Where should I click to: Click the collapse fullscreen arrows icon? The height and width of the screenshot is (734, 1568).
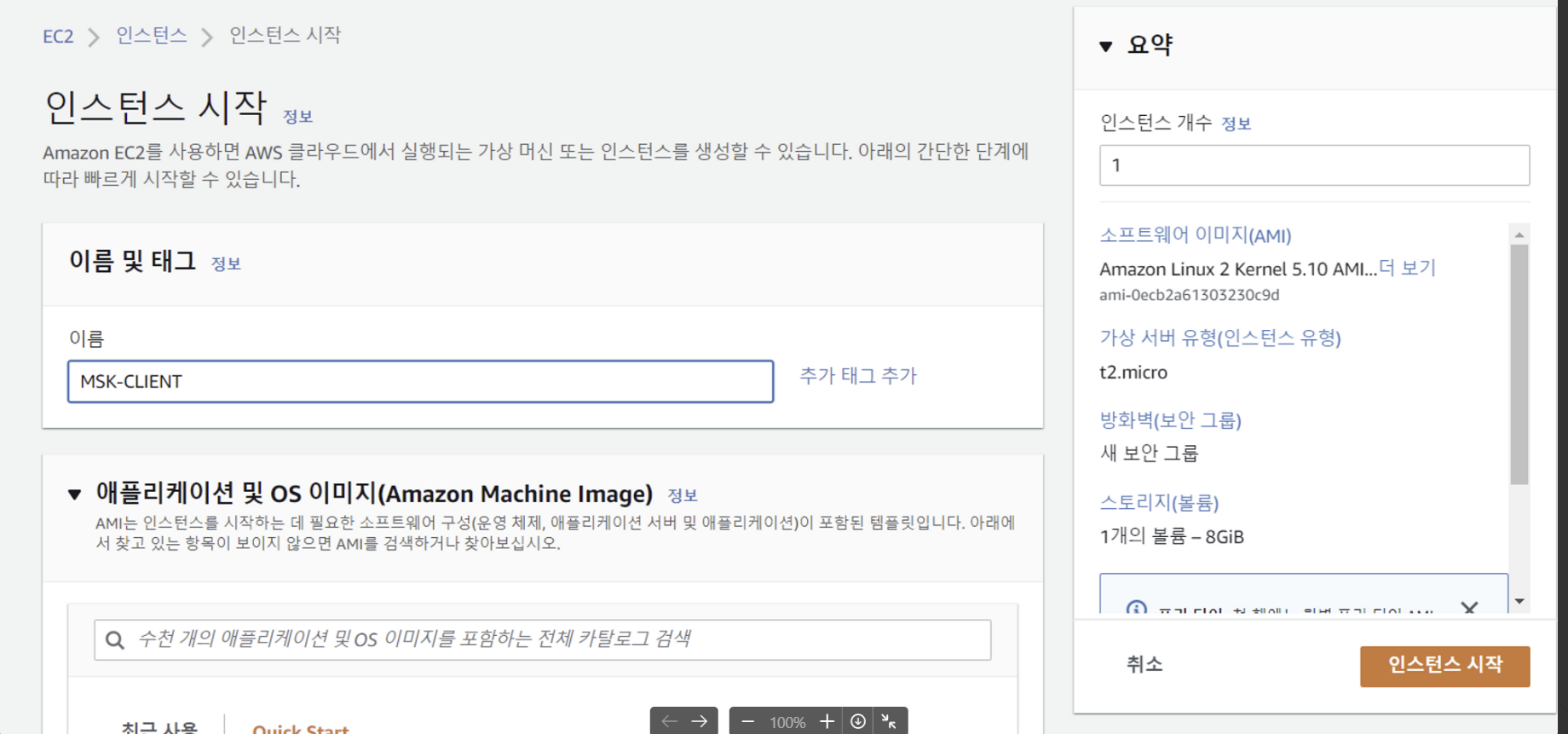click(889, 722)
